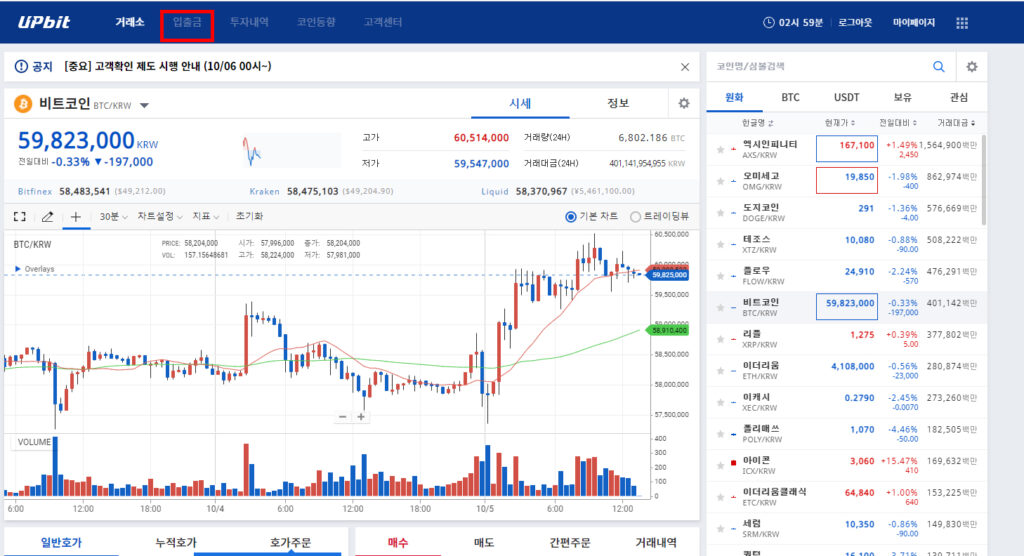Activate the crosshair plus tool on chart
The height and width of the screenshot is (556, 1024).
(x=76, y=216)
